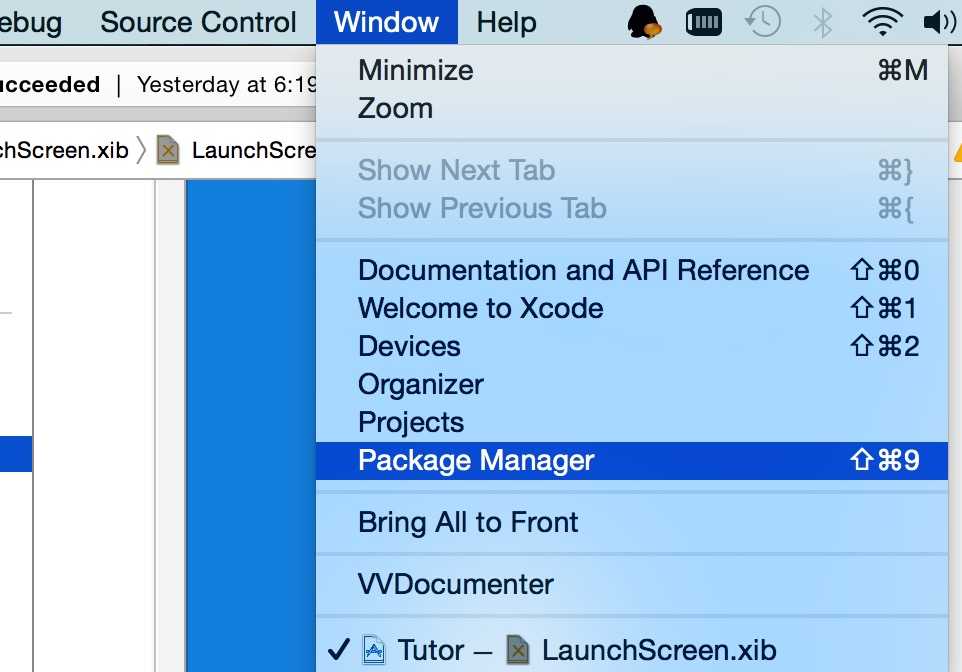Open the memory chip status icon

[x=704, y=23]
